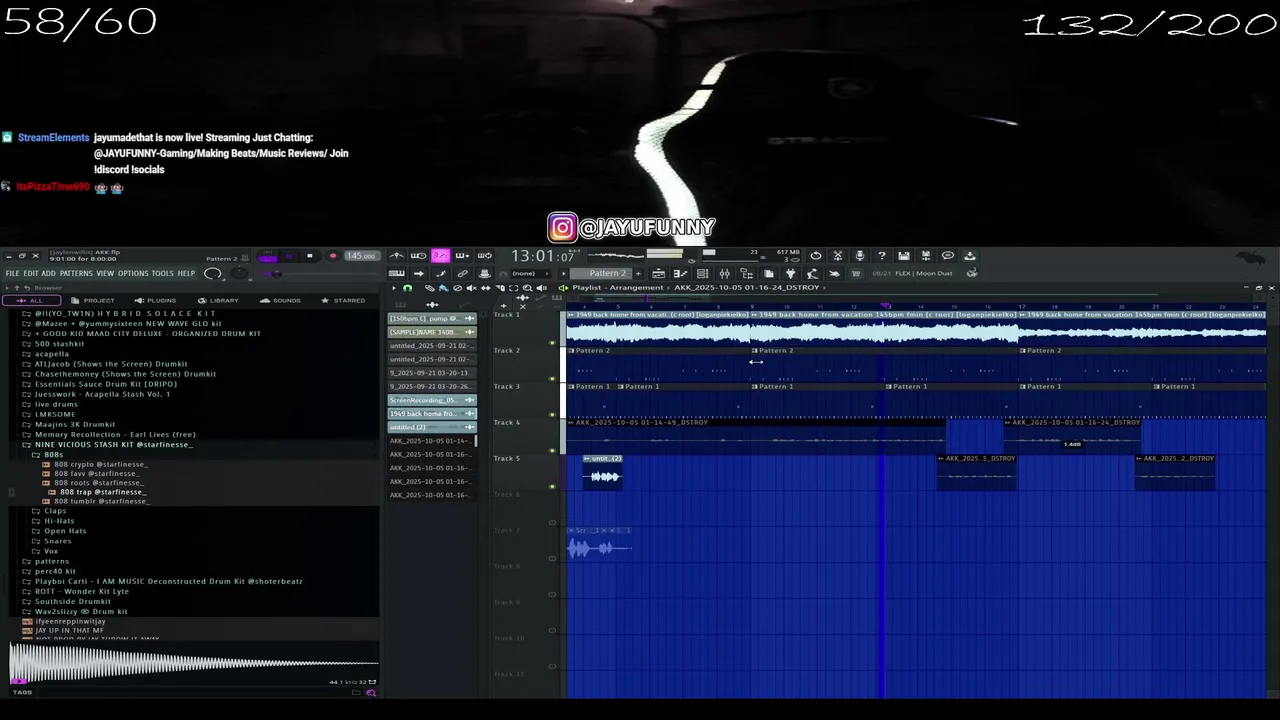Click the playlist magnet snap icon

tap(407, 288)
